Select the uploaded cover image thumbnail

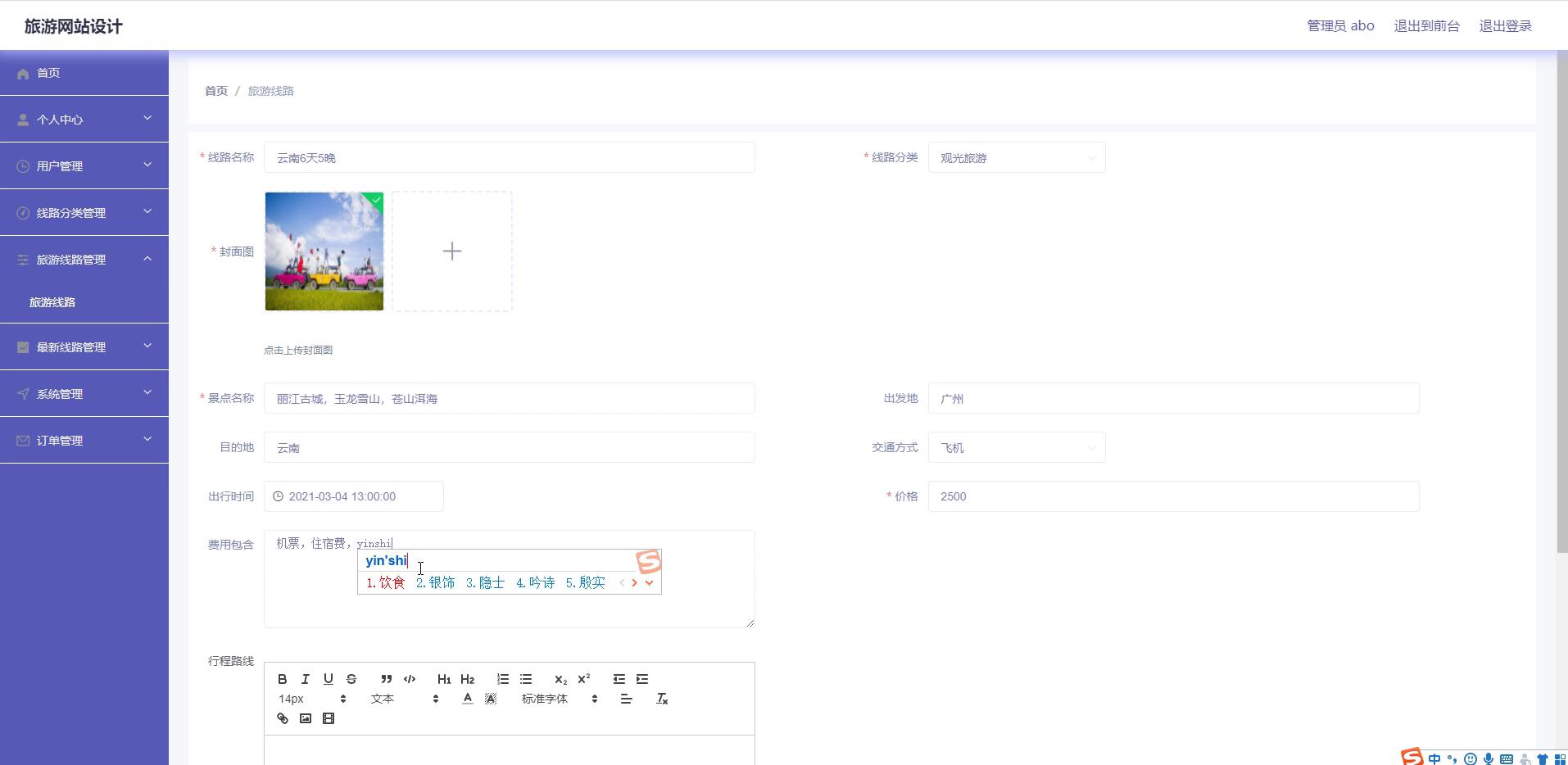[x=324, y=251]
